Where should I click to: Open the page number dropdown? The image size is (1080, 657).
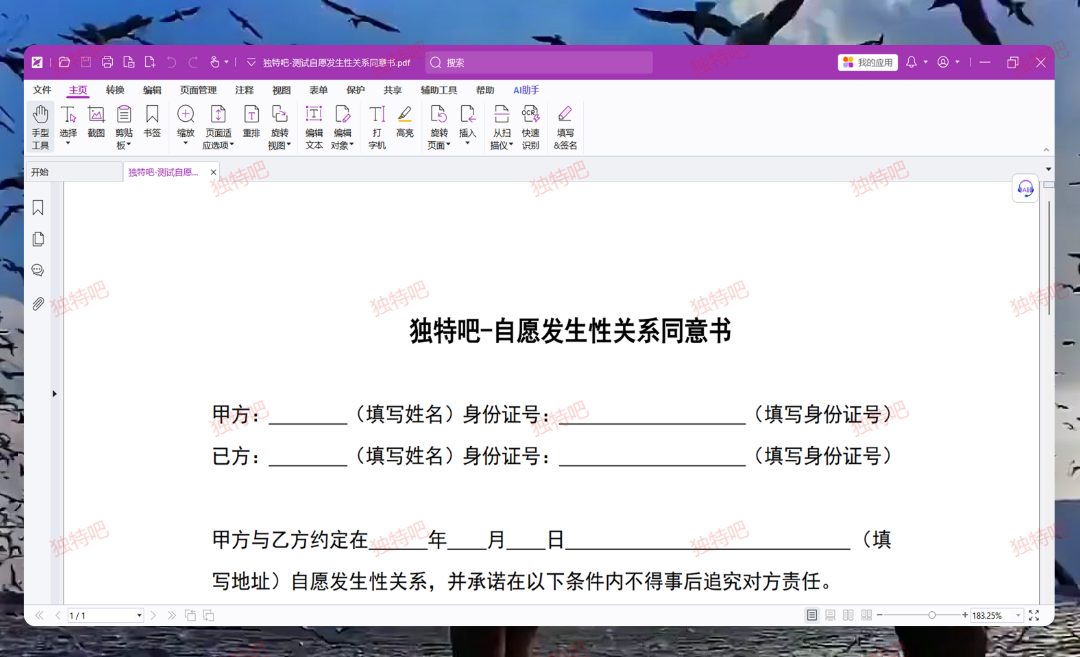(x=139, y=616)
